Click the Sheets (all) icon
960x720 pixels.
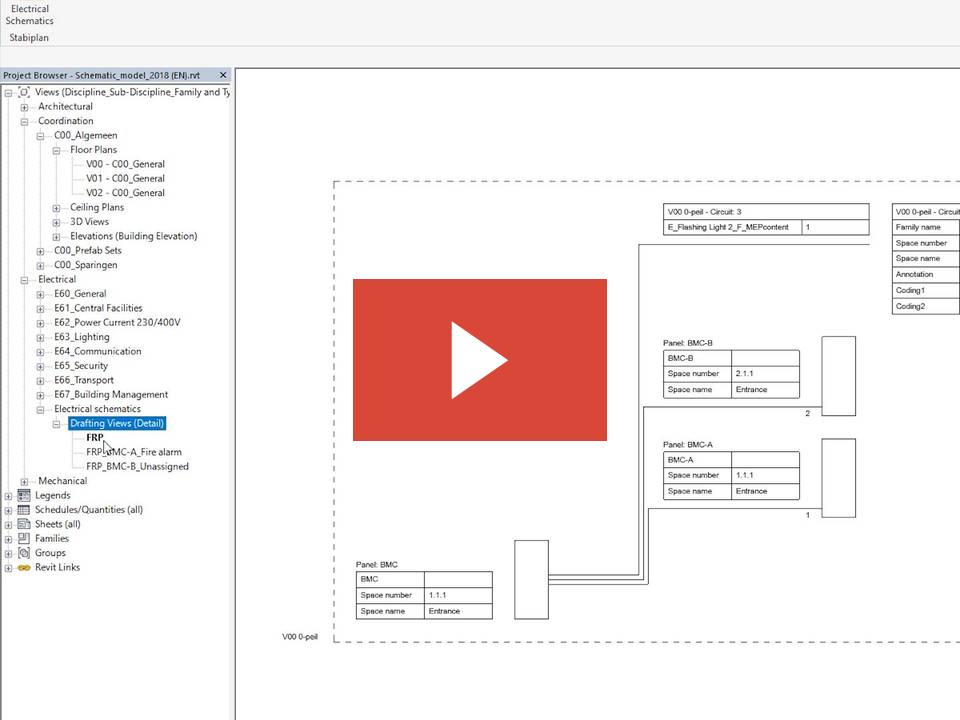point(24,524)
